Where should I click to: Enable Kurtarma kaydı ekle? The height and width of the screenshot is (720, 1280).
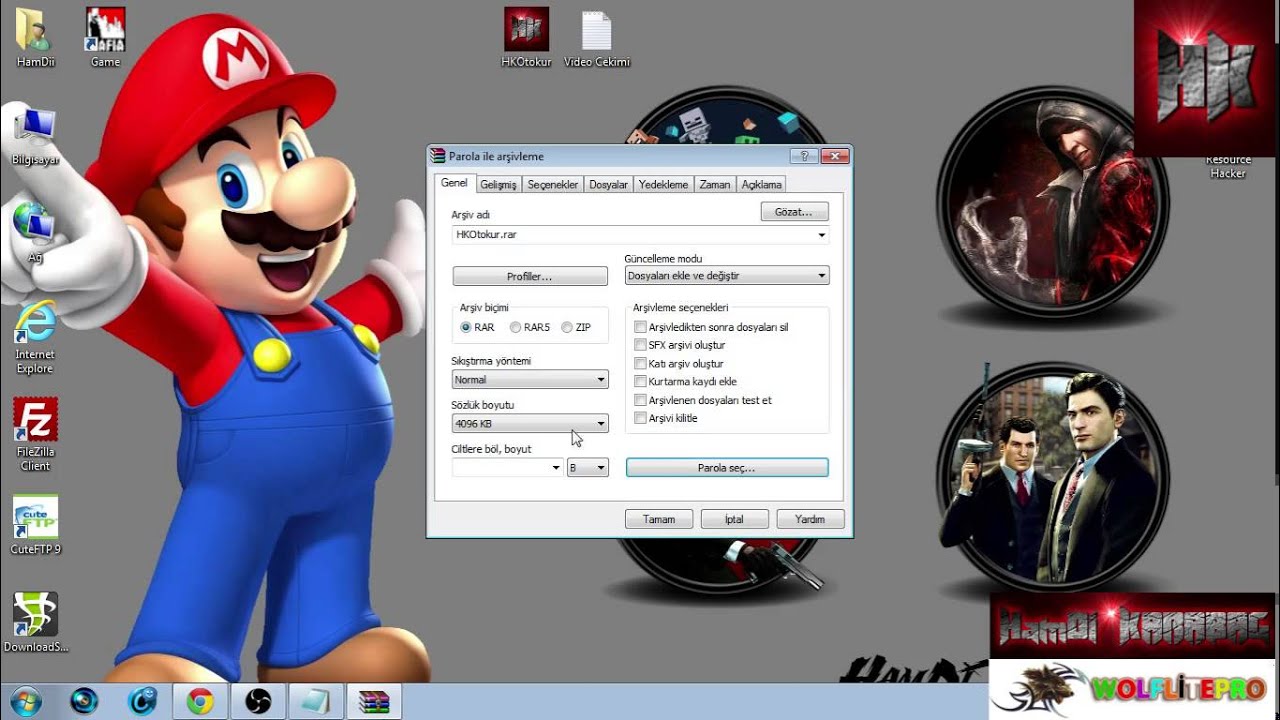[x=641, y=382]
